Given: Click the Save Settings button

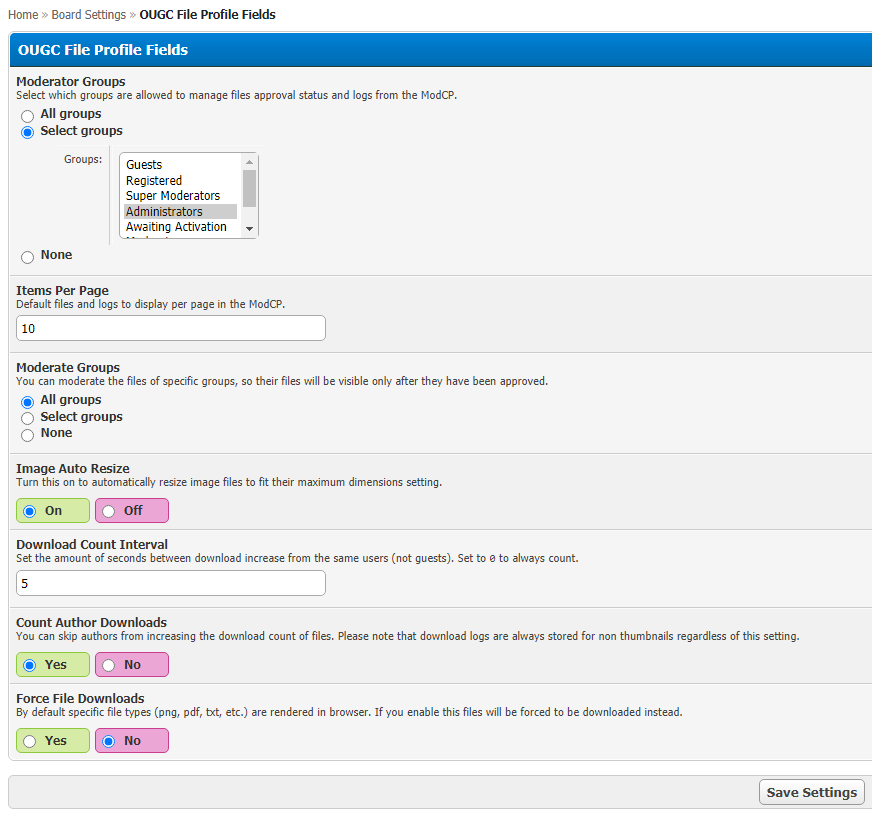Looking at the screenshot, I should (x=811, y=793).
